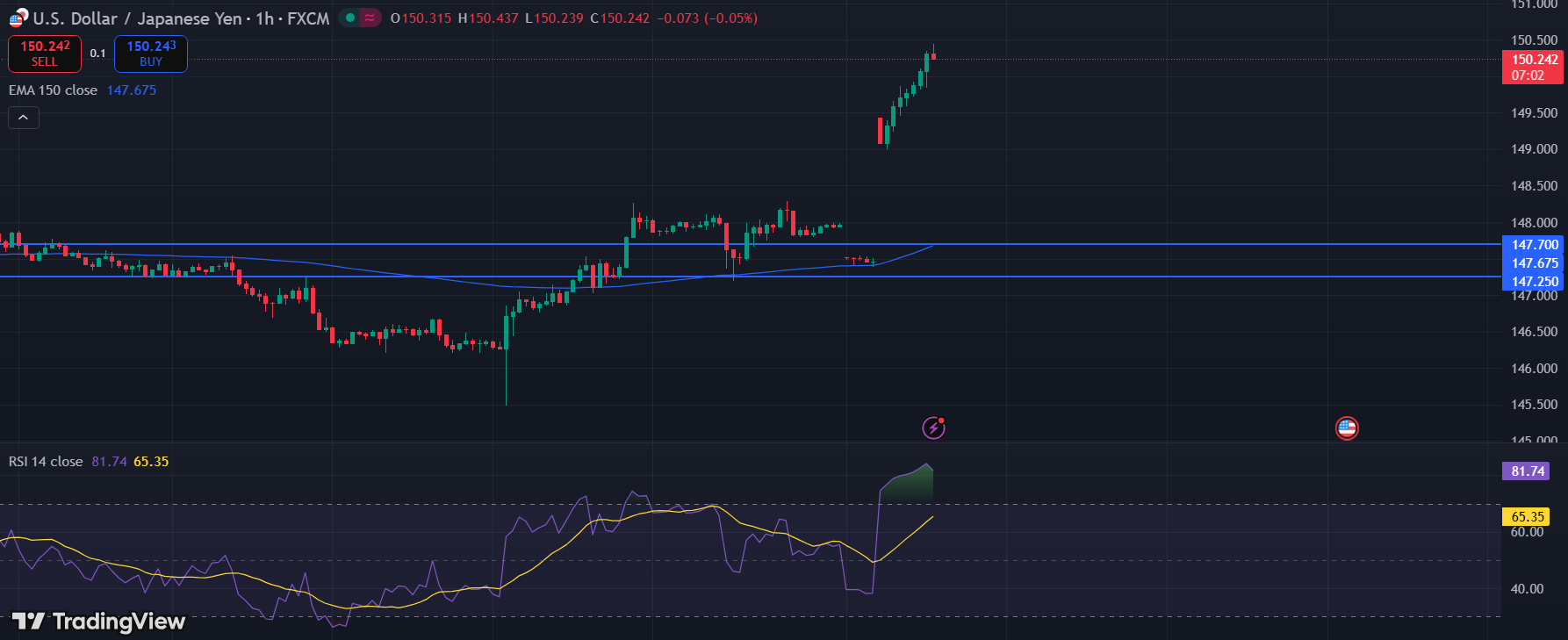Click the 0.1 spread value between Sell and Buy

(x=97, y=54)
